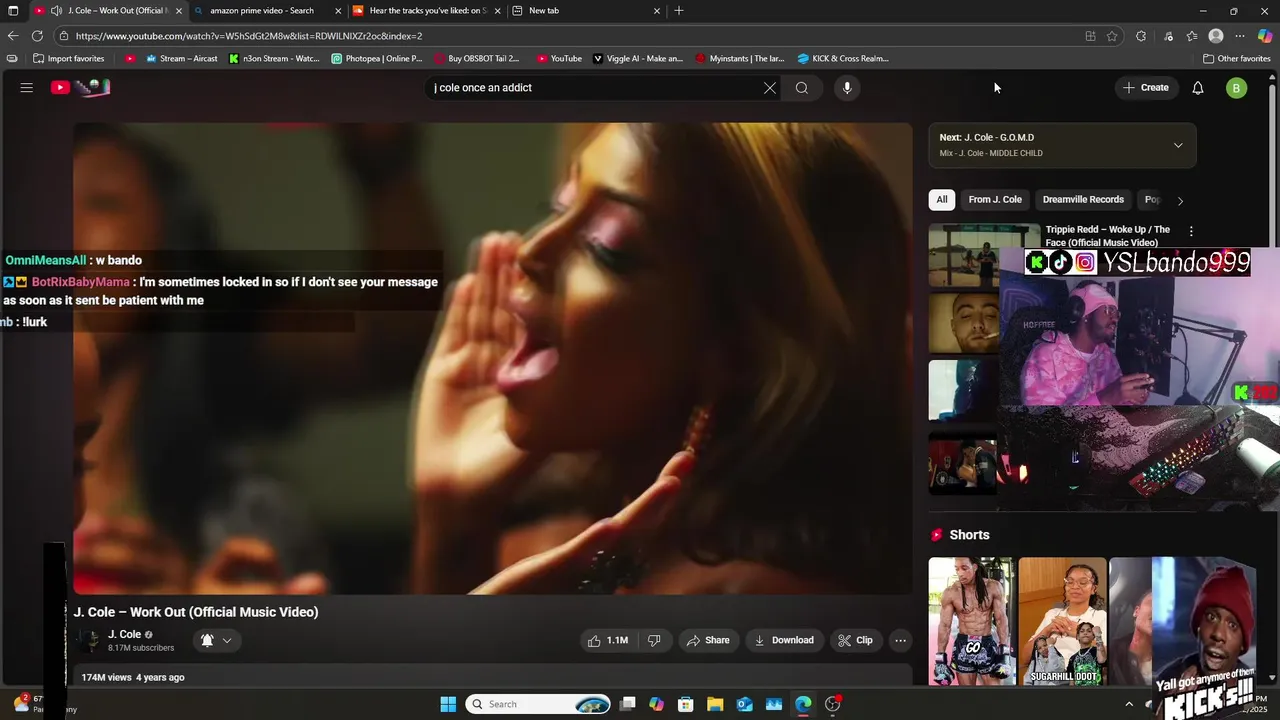Image resolution: width=1280 pixels, height=720 pixels.
Task: Open Stream – Aircast bookmark
Action: [x=182, y=59]
